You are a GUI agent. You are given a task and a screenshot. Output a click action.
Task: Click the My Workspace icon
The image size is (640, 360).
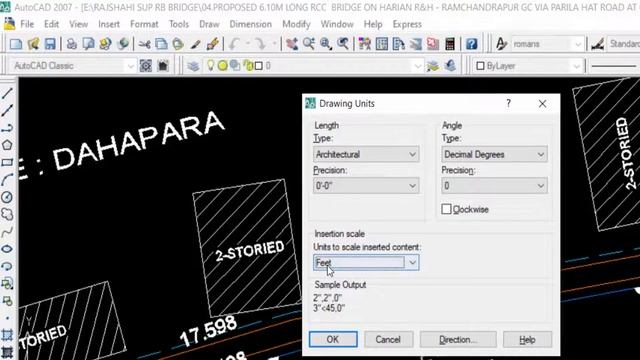coord(163,66)
